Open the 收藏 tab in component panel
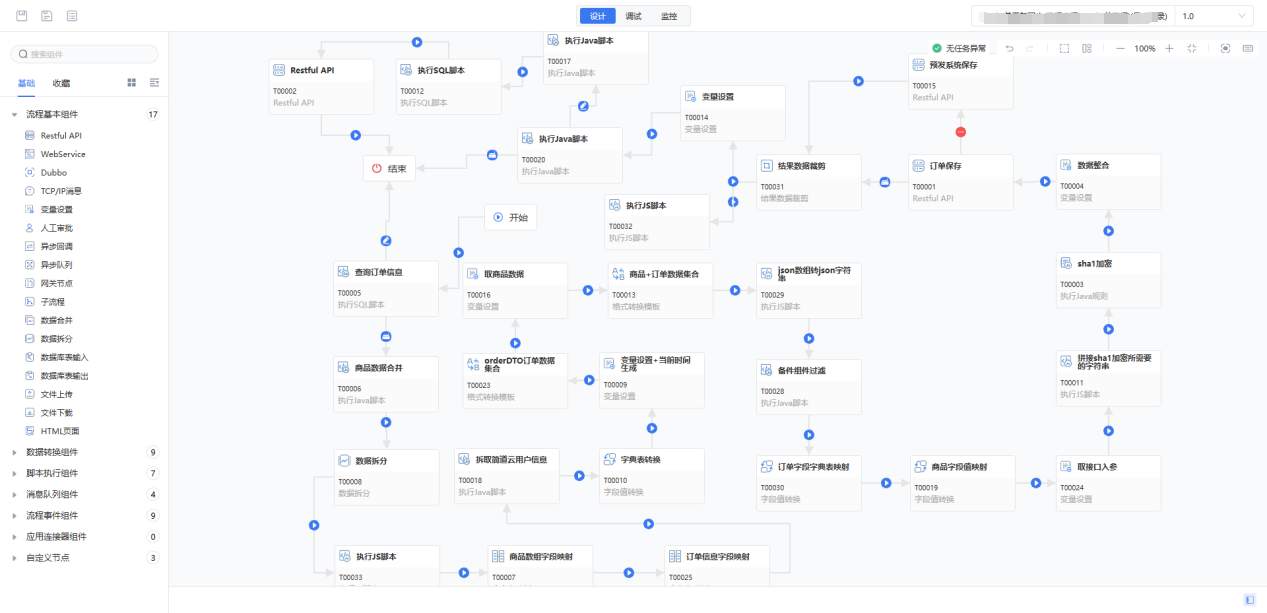Viewport: 1267px width, 613px height. pyautogui.click(x=62, y=83)
